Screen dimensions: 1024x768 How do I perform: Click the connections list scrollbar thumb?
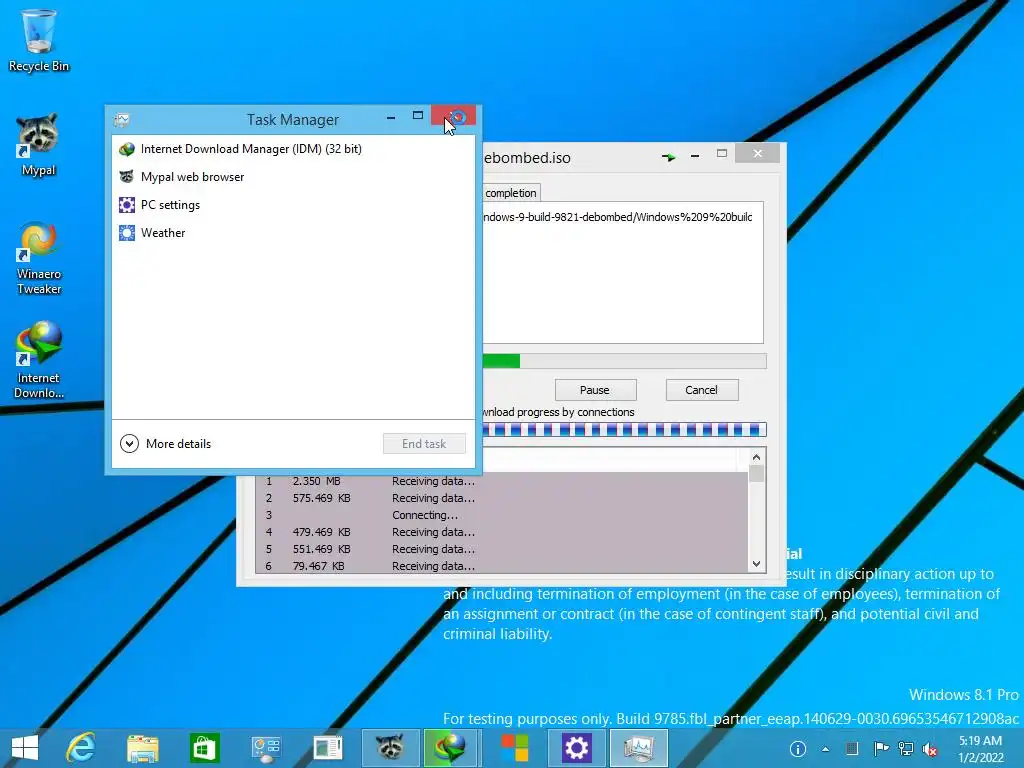point(756,473)
